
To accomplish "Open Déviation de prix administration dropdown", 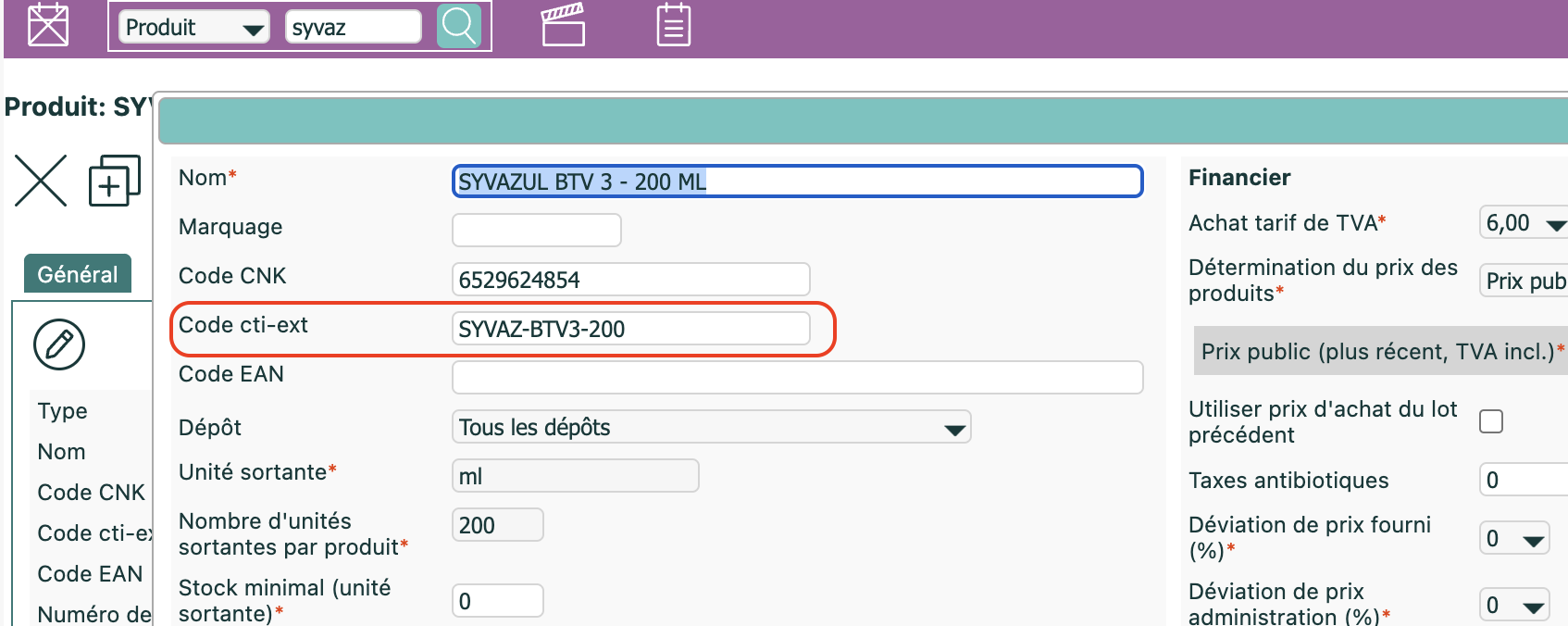I will (x=1514, y=605).
